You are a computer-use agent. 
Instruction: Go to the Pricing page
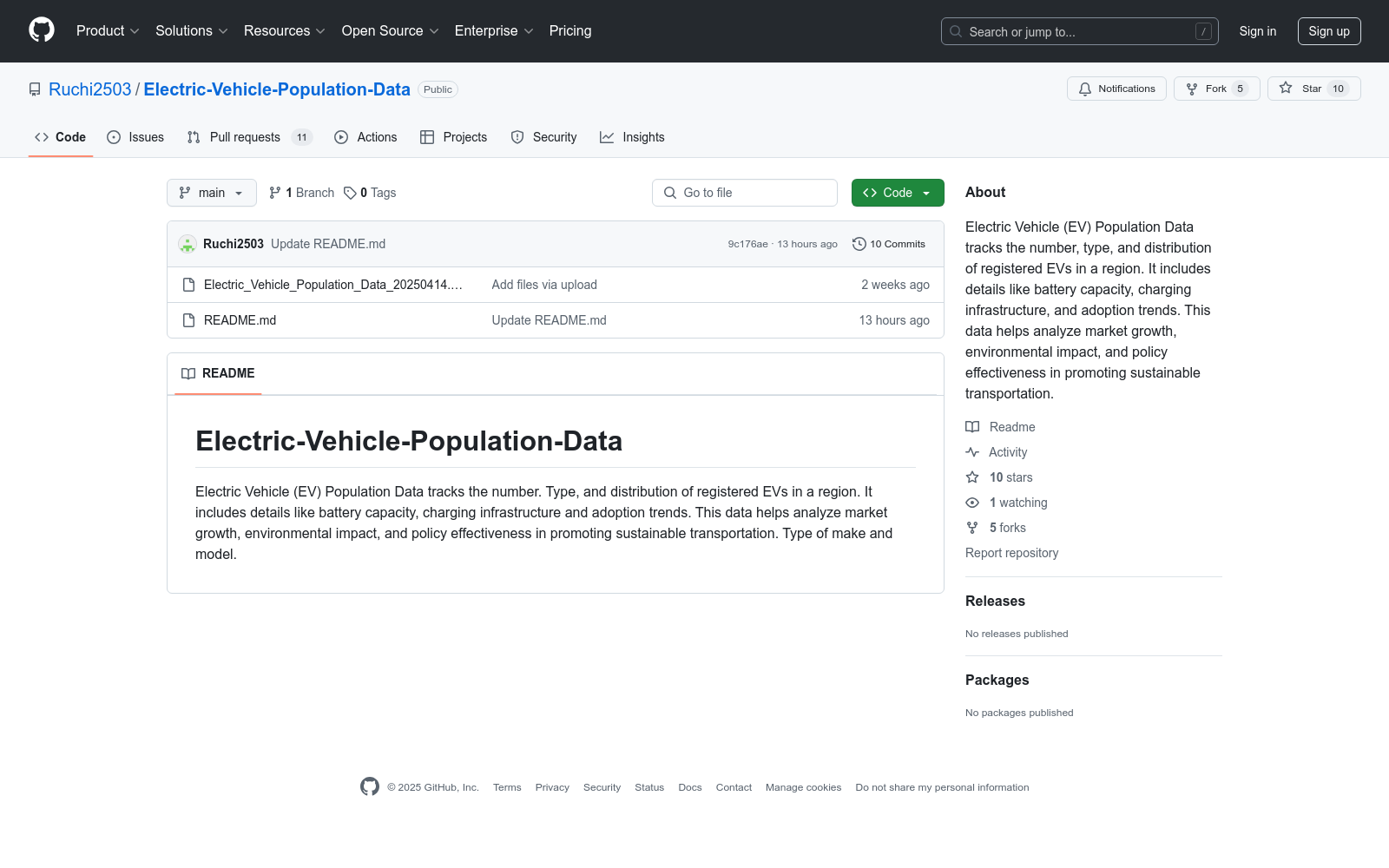tap(570, 31)
